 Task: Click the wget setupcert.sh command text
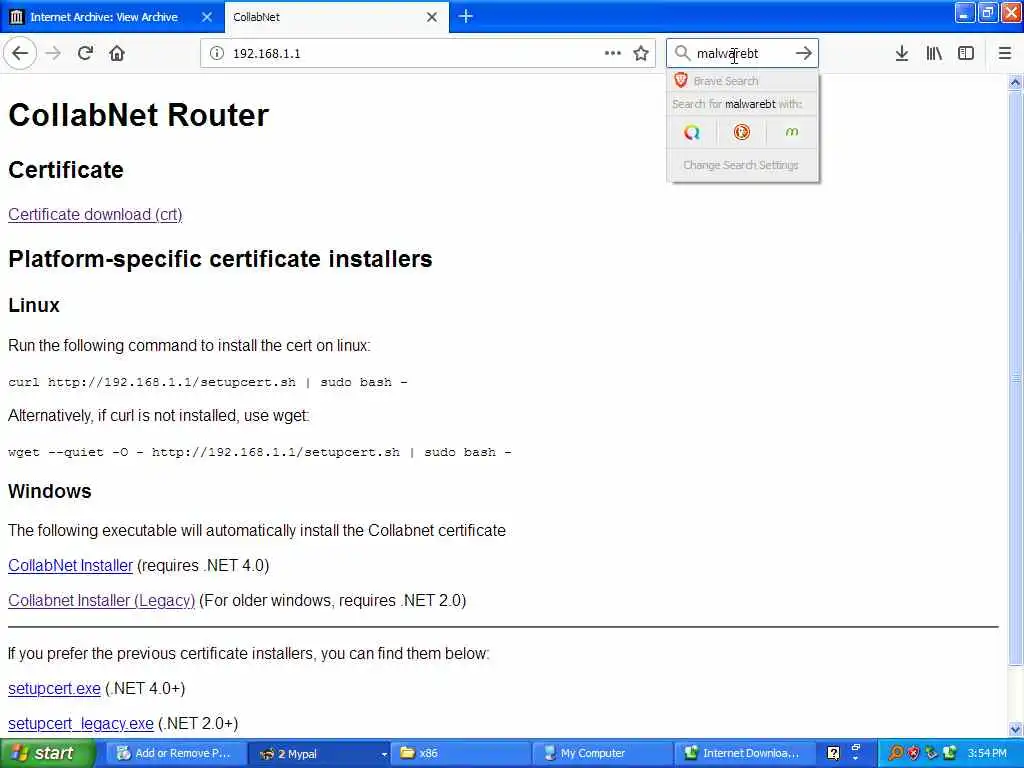(260, 452)
